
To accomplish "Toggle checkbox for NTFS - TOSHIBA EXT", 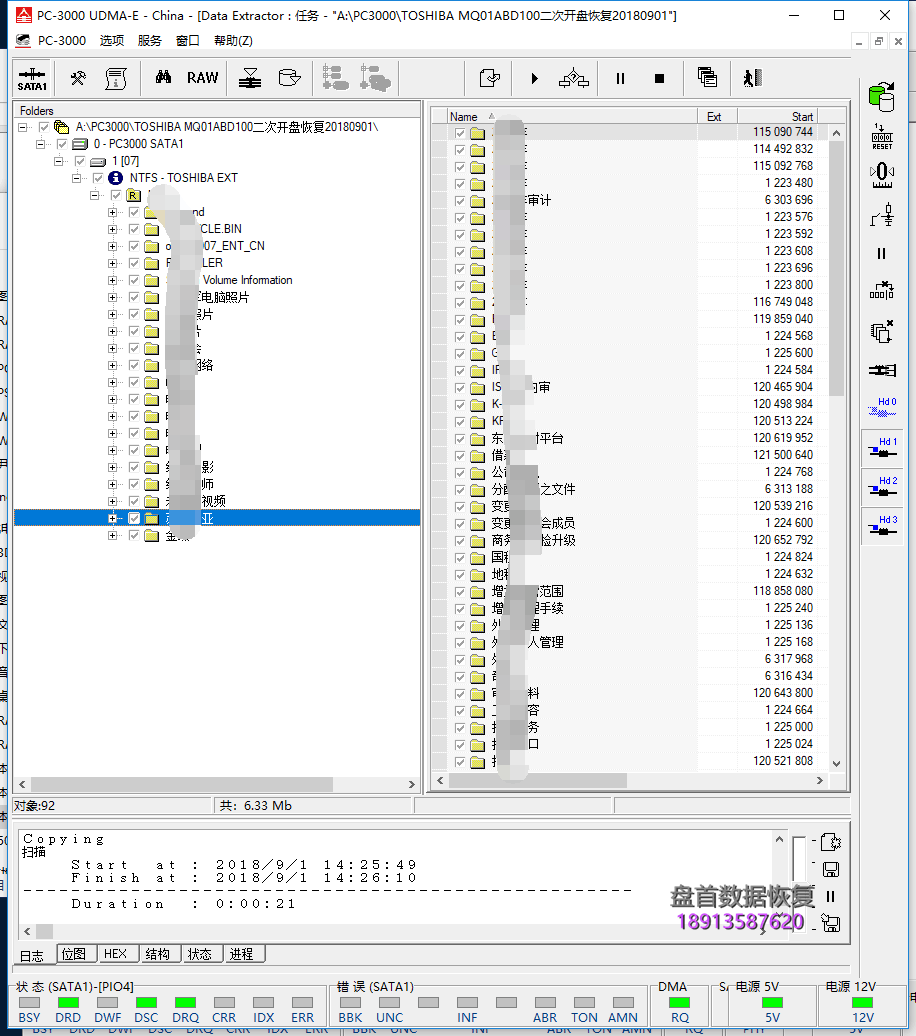I will [97, 178].
